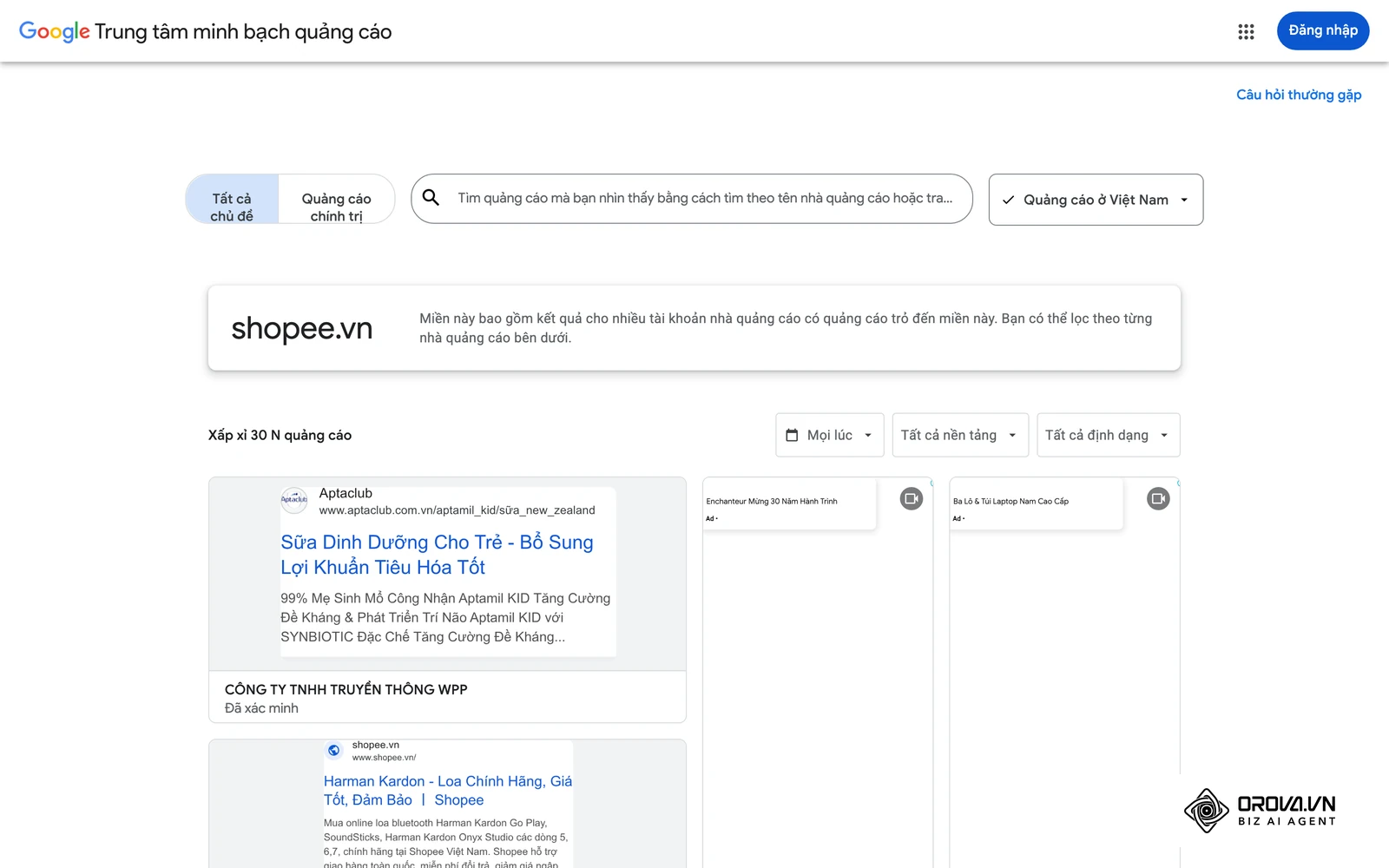Screen dimensions: 1389x868
Task: Click the www.shopee.vn/ URL in the Harman Kardon ad
Action: [384, 758]
